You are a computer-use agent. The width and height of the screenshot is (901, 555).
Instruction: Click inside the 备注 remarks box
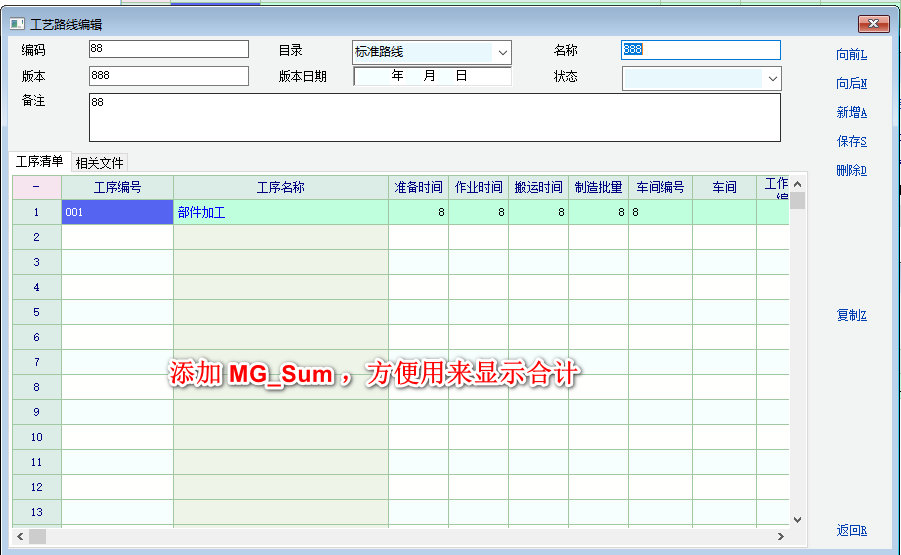click(434, 118)
